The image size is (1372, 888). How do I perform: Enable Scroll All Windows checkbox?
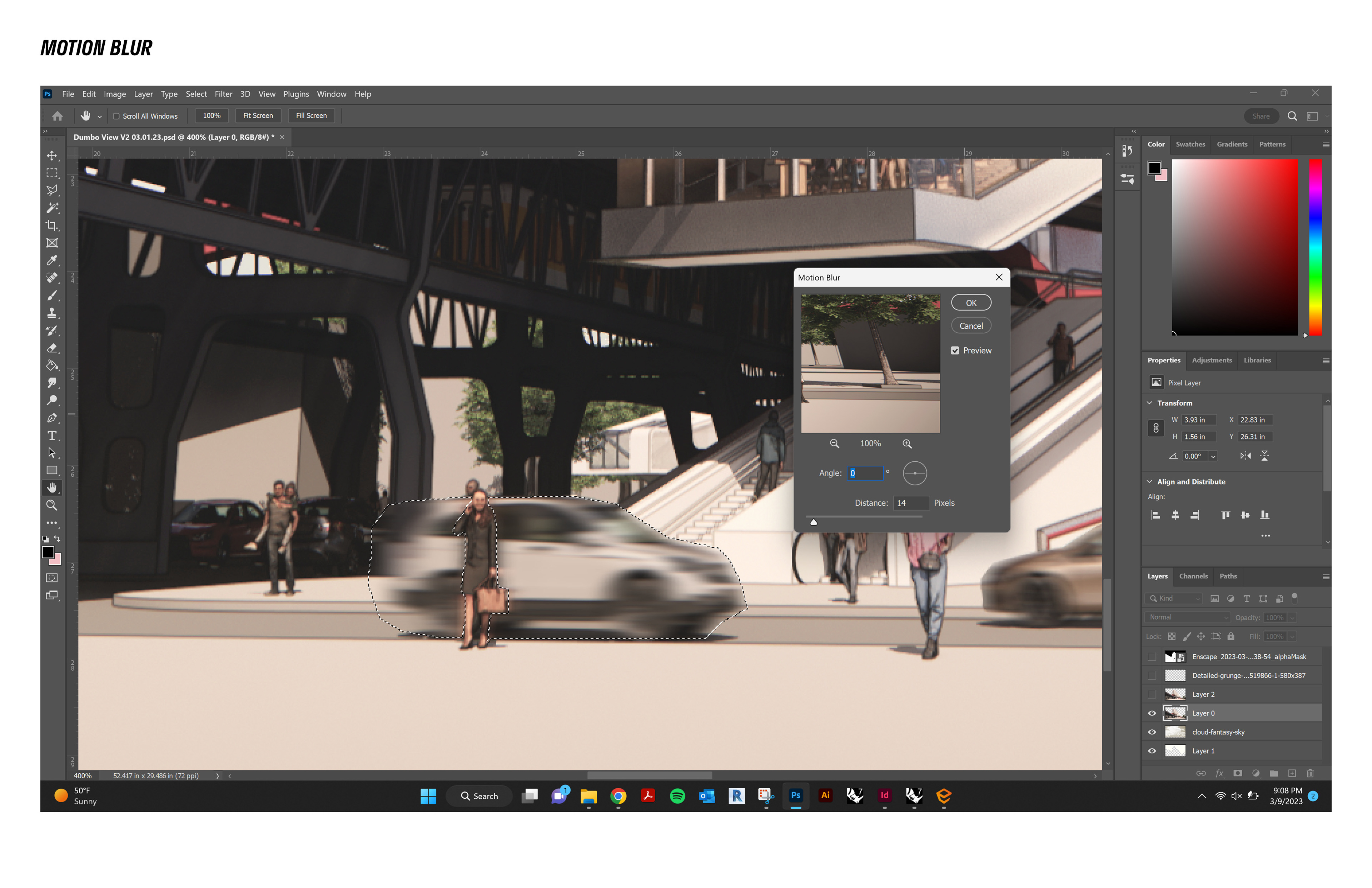pos(116,116)
